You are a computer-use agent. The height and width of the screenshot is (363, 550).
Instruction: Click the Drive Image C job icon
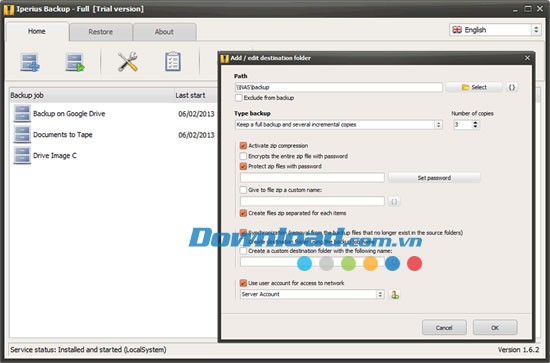point(22,155)
